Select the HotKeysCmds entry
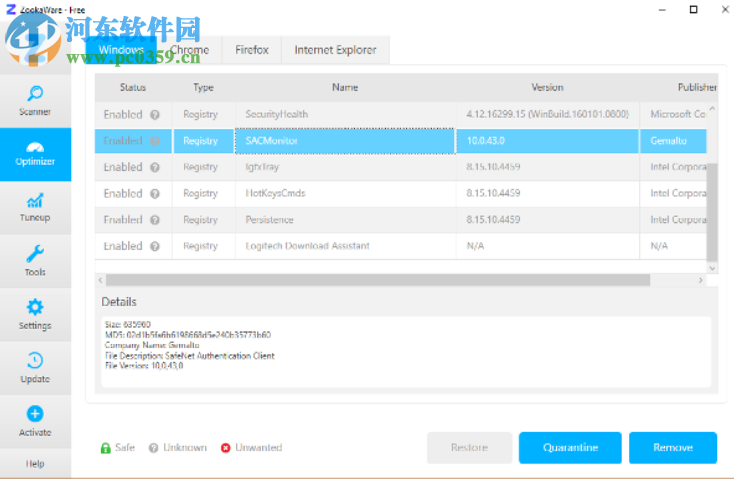This screenshot has width=734, height=490. (x=345, y=193)
